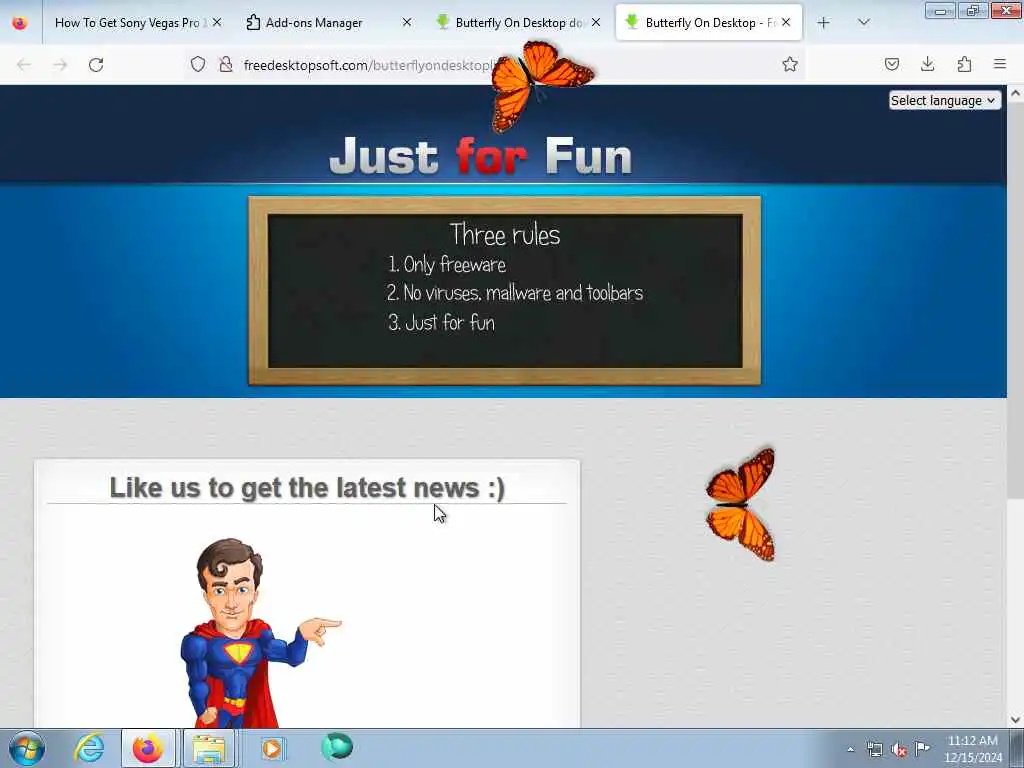Open the list all tabs dropdown
Image resolution: width=1024 pixels, height=768 pixels.
[x=863, y=23]
